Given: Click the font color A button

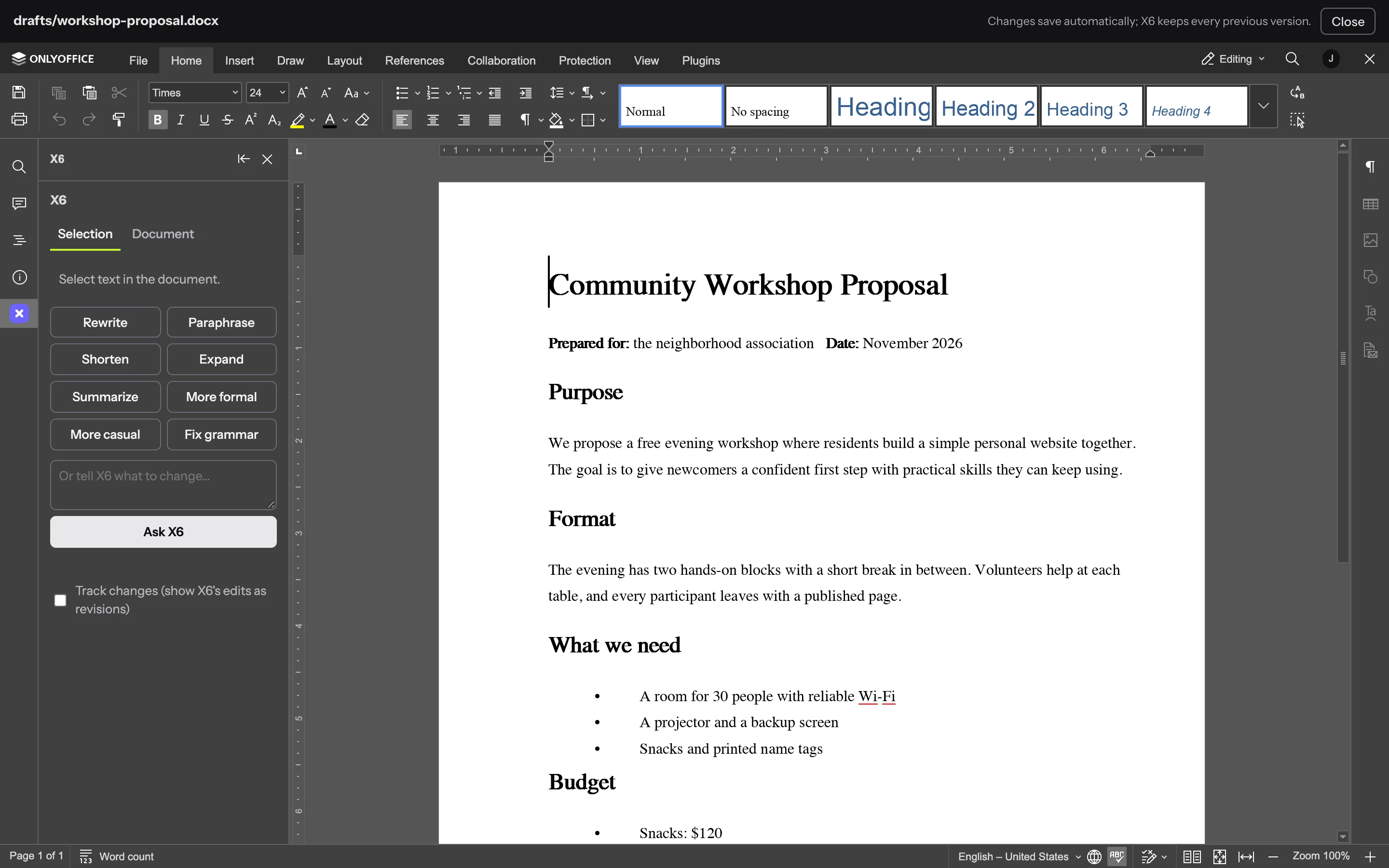Looking at the screenshot, I should click(x=330, y=120).
